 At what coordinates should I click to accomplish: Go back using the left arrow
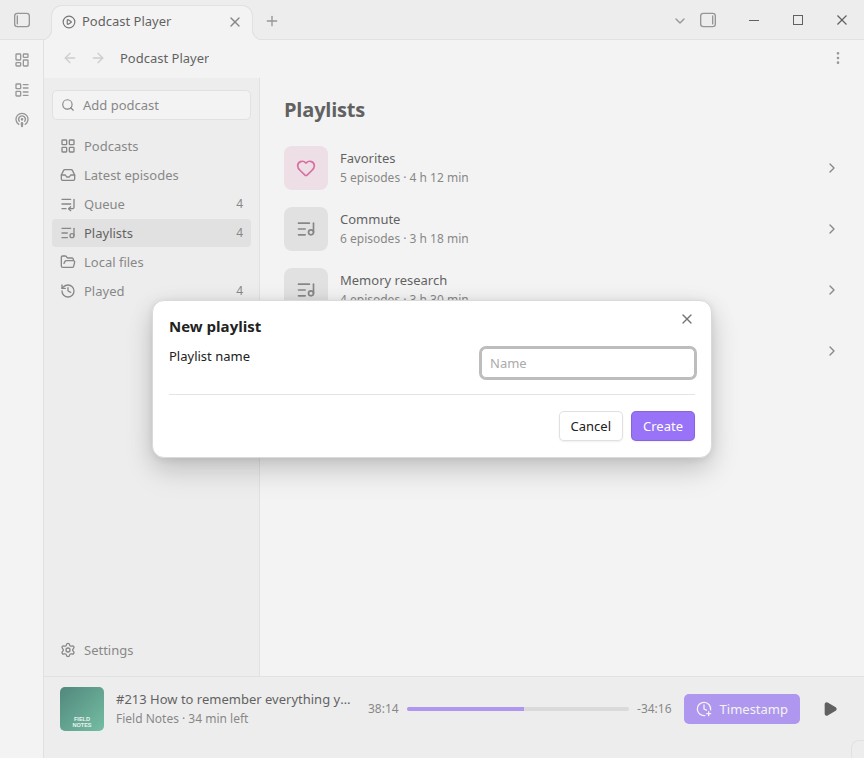tap(69, 58)
